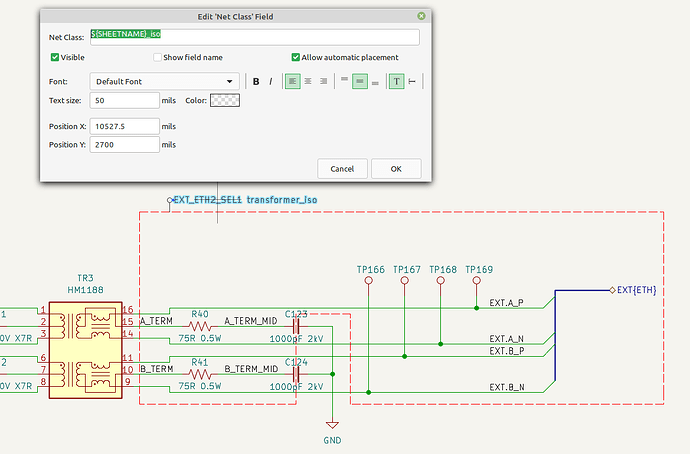Align text to vertical center
The height and width of the screenshot is (454, 690).
(359, 81)
